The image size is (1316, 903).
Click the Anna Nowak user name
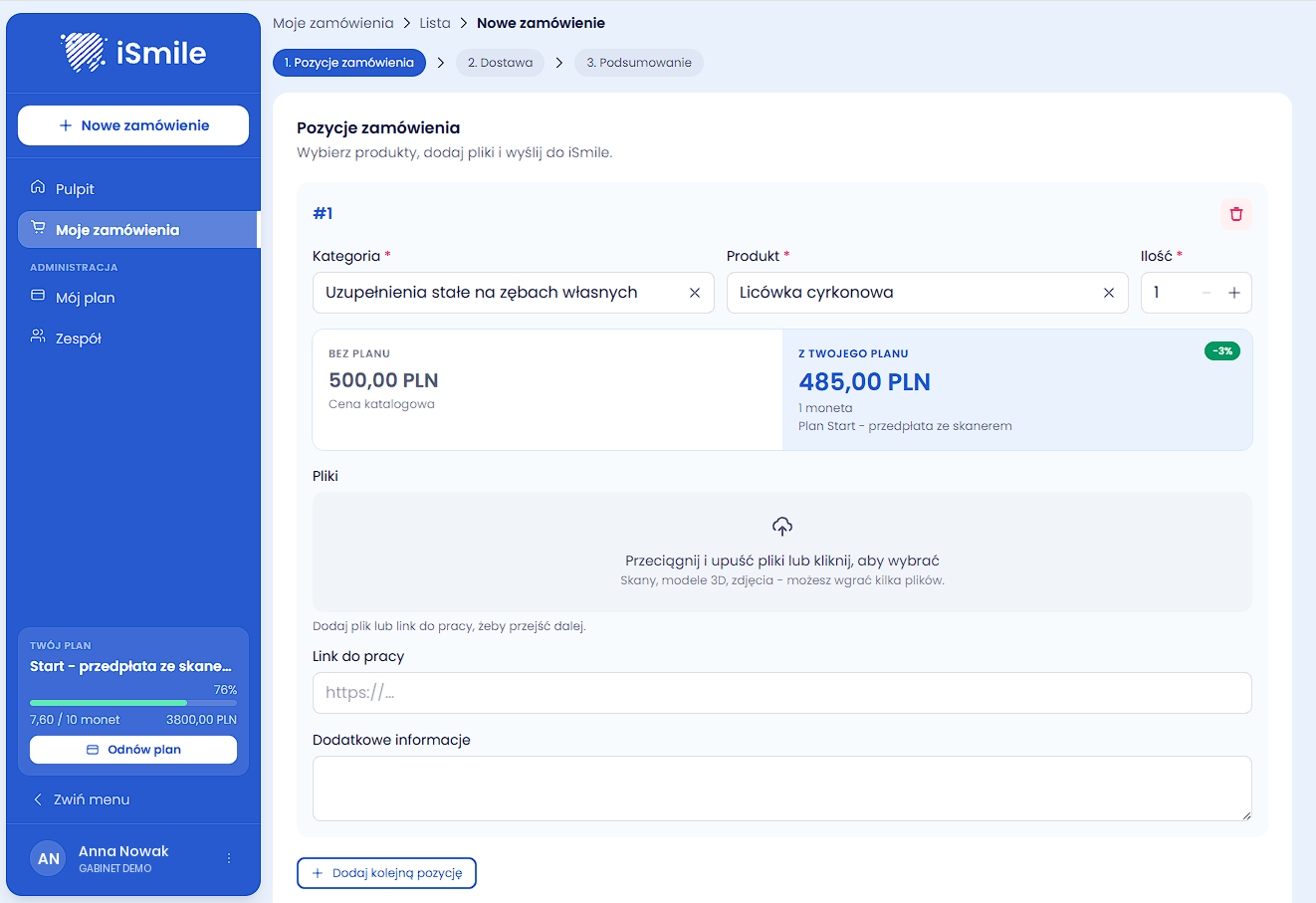[x=123, y=851]
